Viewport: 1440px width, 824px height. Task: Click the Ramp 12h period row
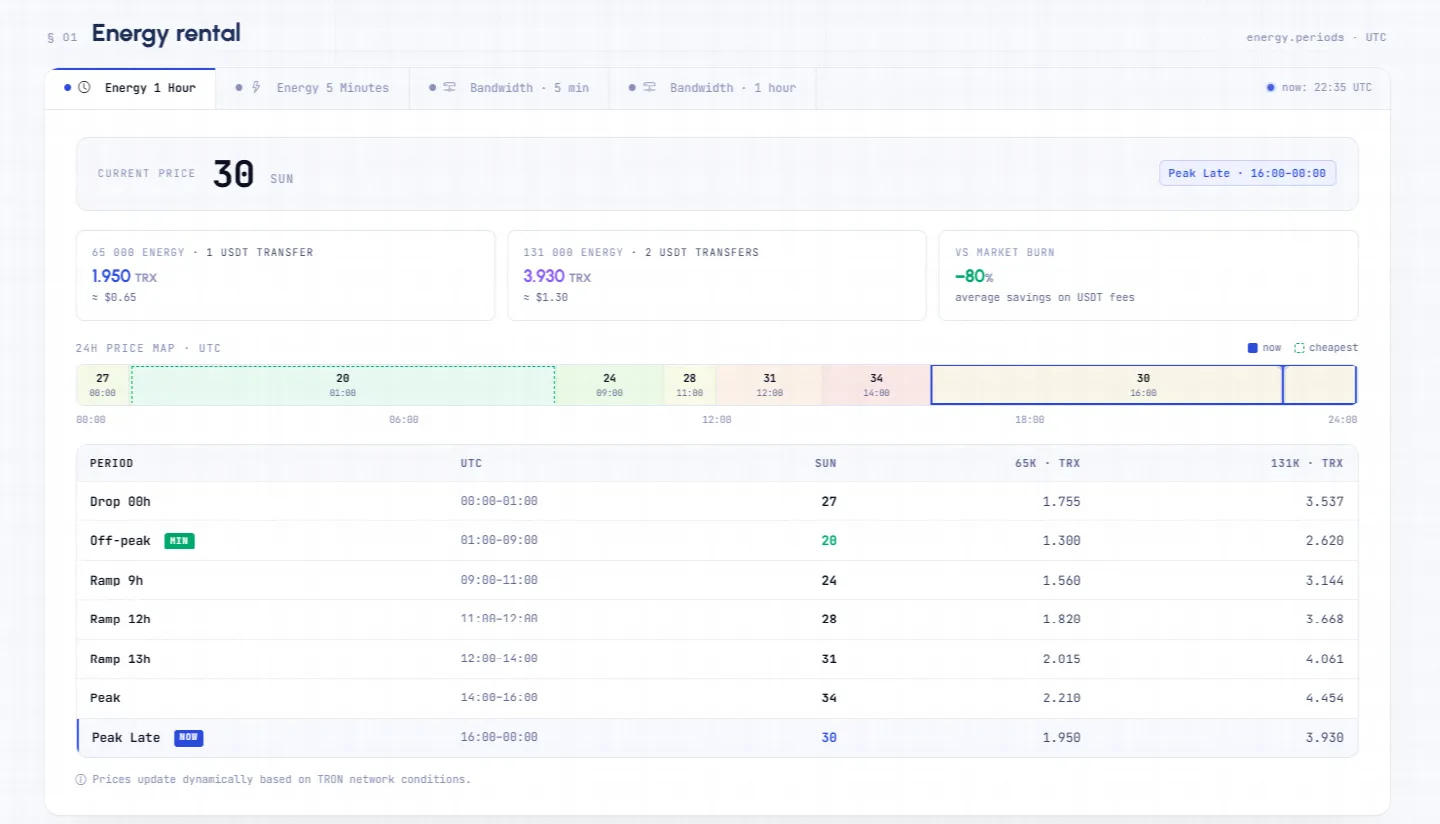tap(717, 619)
